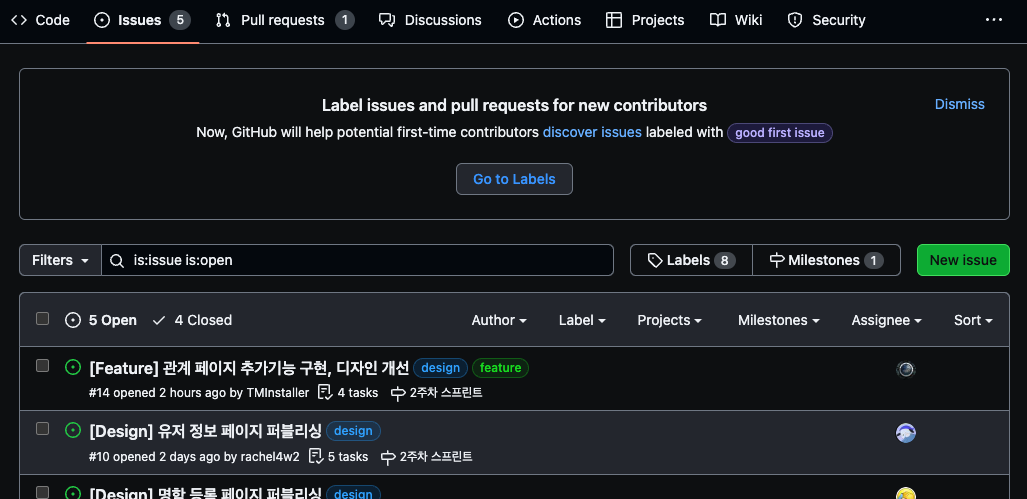The height and width of the screenshot is (499, 1027).
Task: Open author rachel4w2's issues
Action: coord(270,456)
